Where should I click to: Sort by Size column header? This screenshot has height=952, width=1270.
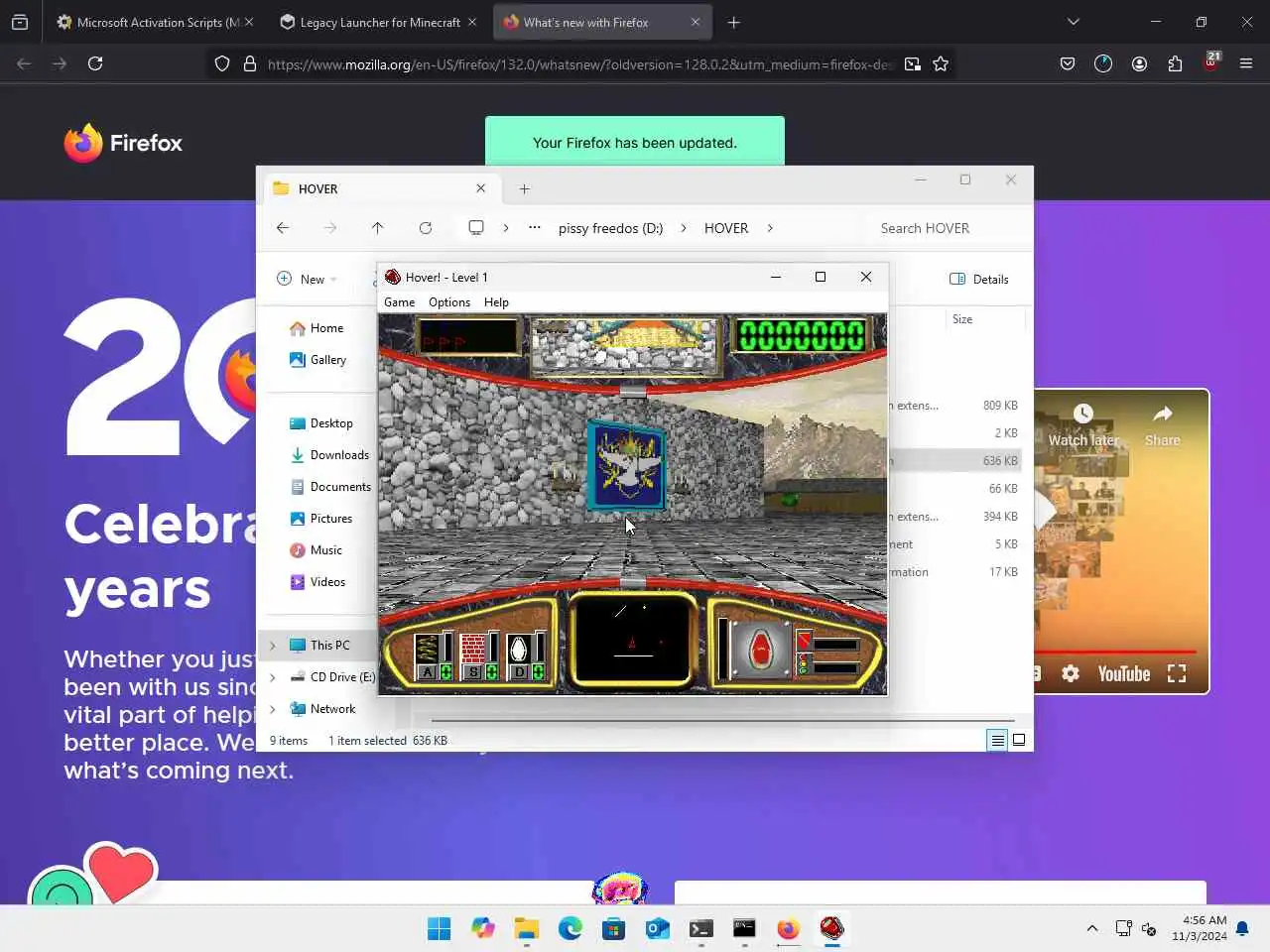pyautogui.click(x=962, y=319)
